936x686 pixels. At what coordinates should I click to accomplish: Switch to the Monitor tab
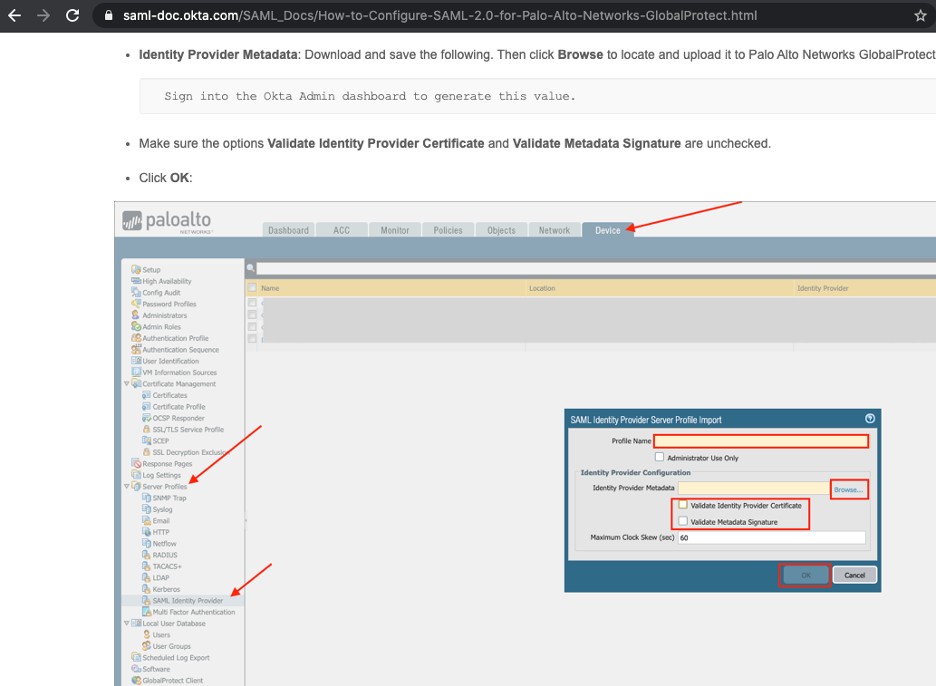coord(395,230)
